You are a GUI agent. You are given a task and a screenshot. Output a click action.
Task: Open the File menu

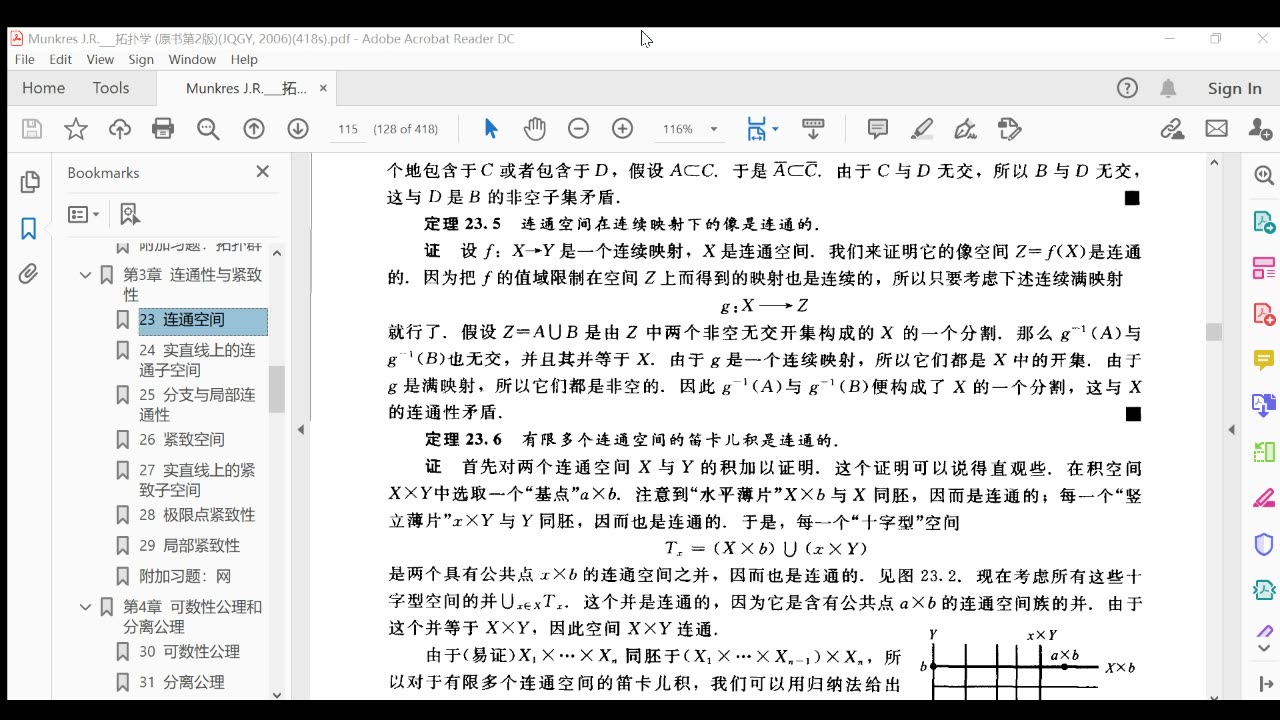coord(24,59)
